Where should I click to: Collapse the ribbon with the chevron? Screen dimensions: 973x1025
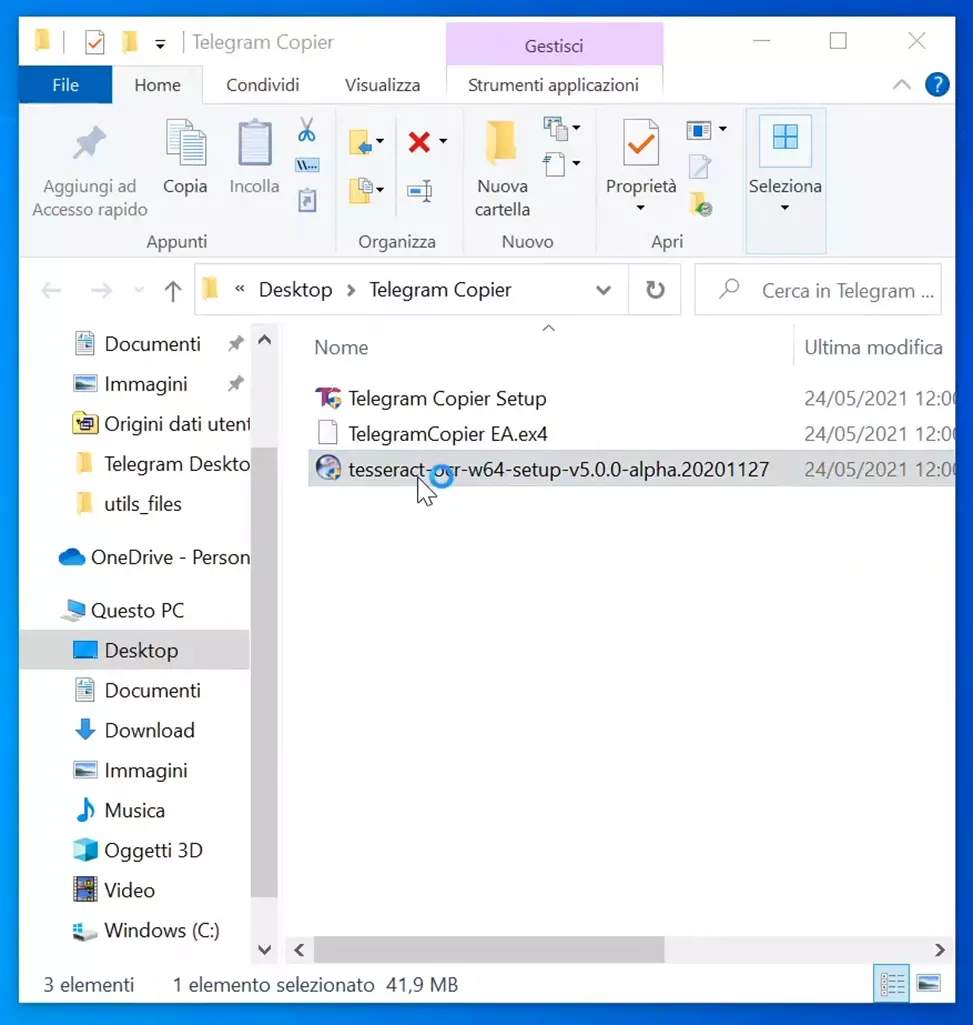[902, 84]
